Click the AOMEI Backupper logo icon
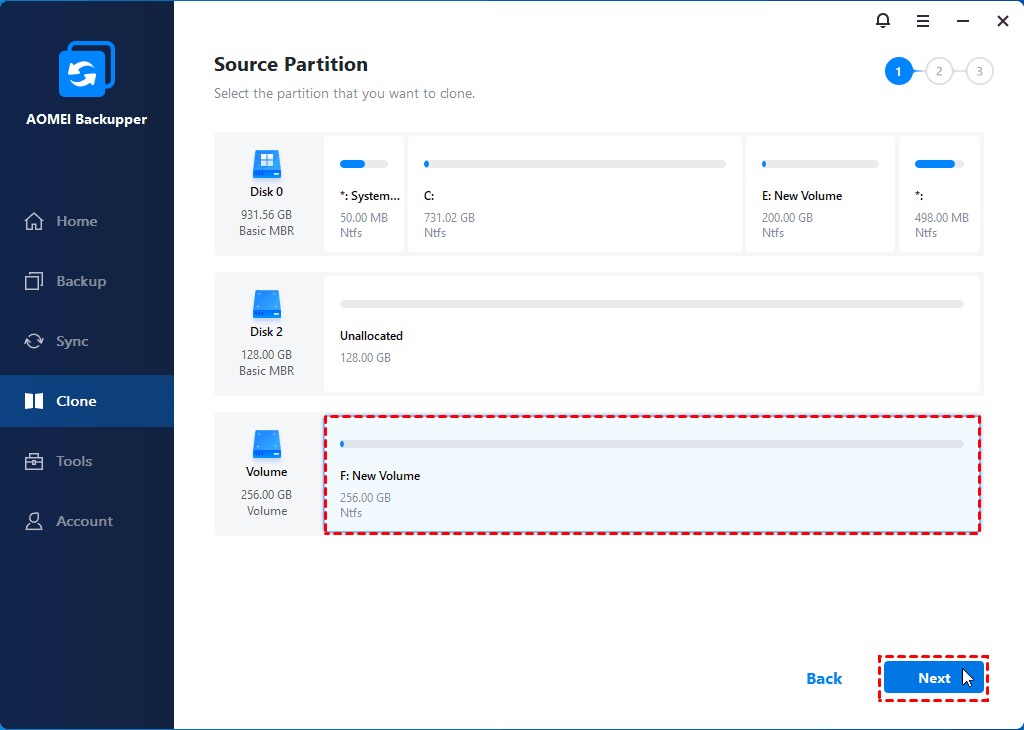 (87, 70)
